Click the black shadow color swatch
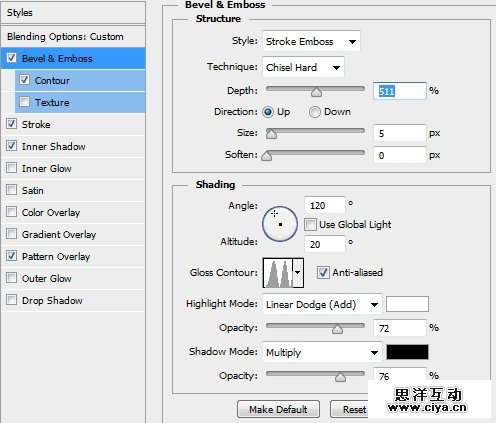This screenshot has height=423, width=496. coord(407,352)
